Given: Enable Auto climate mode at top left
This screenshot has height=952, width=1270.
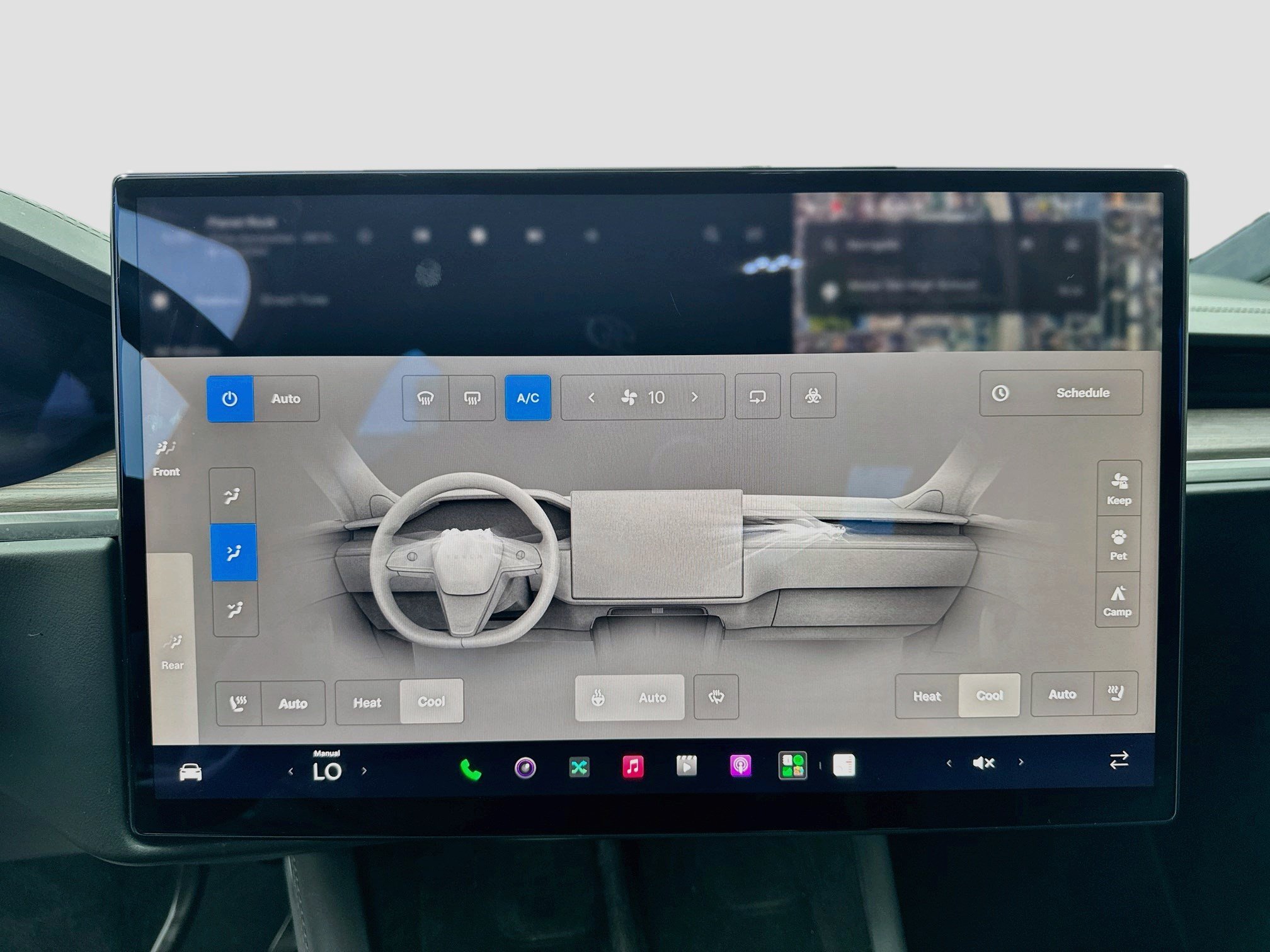Looking at the screenshot, I should [286, 399].
